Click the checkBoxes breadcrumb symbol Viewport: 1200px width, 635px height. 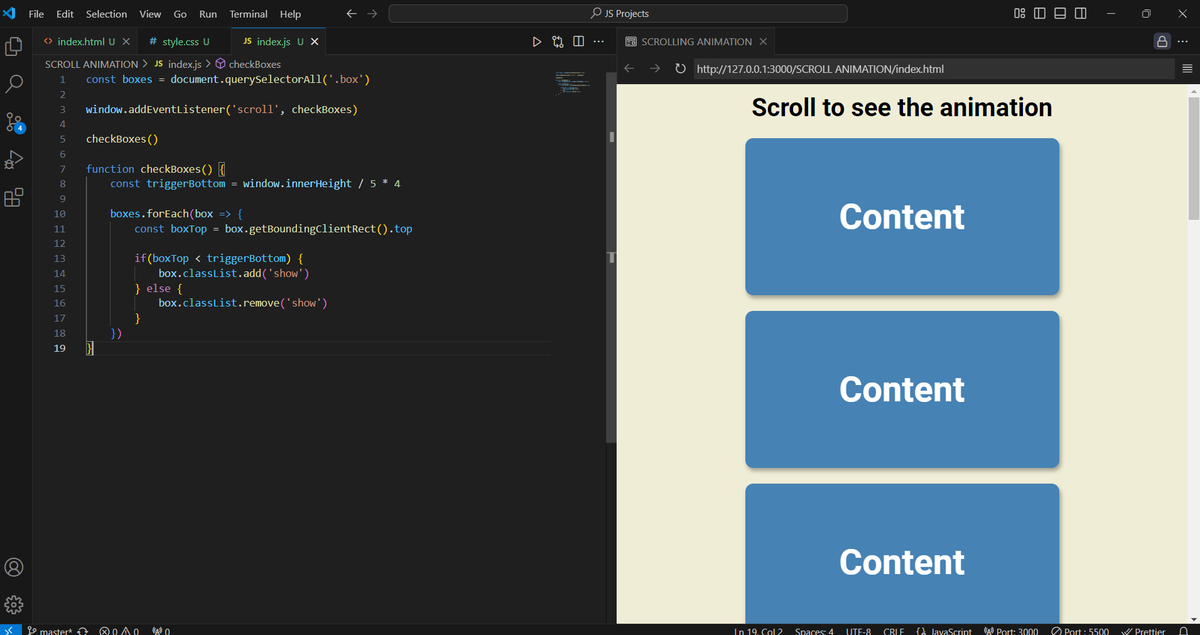click(x=246, y=64)
